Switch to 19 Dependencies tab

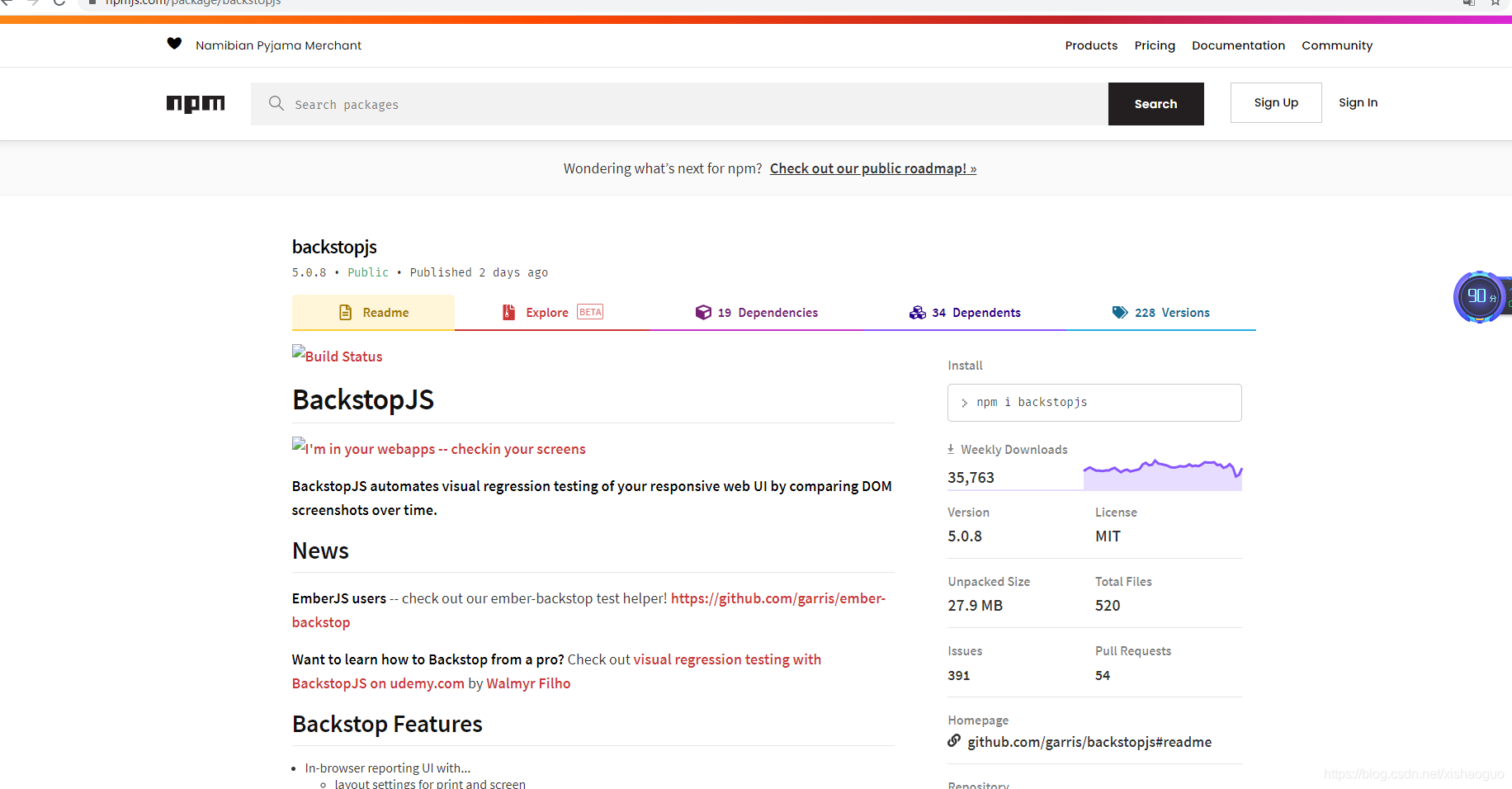click(757, 312)
